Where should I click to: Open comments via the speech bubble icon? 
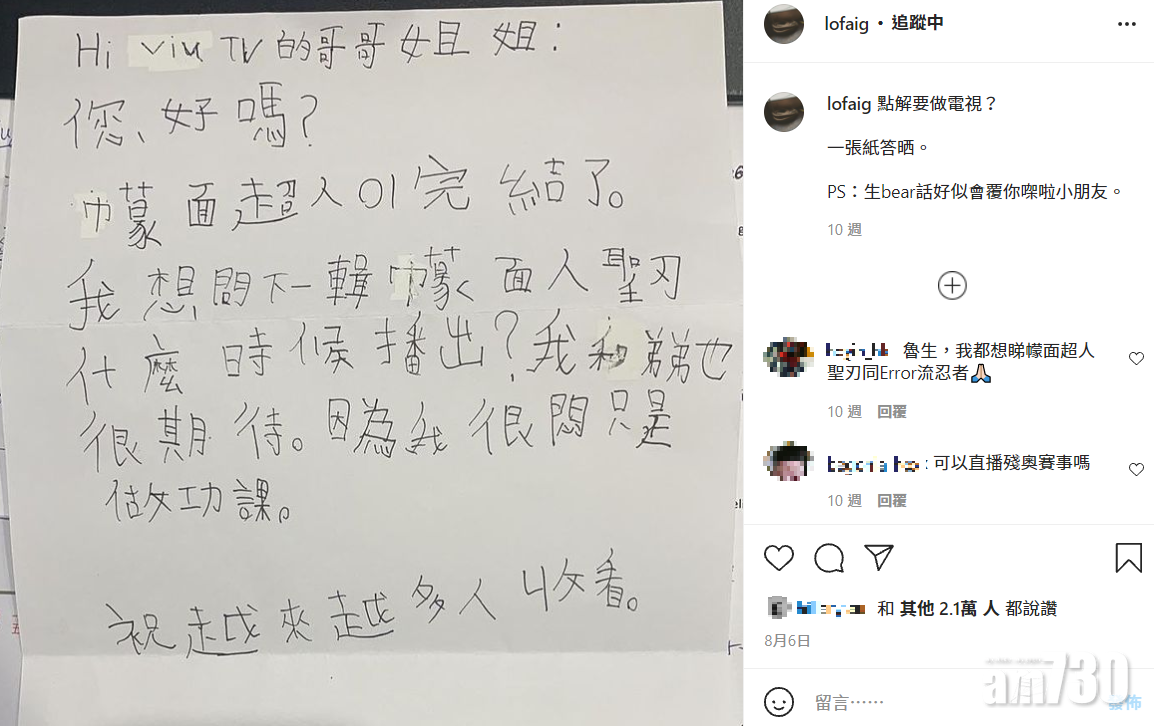coord(829,558)
